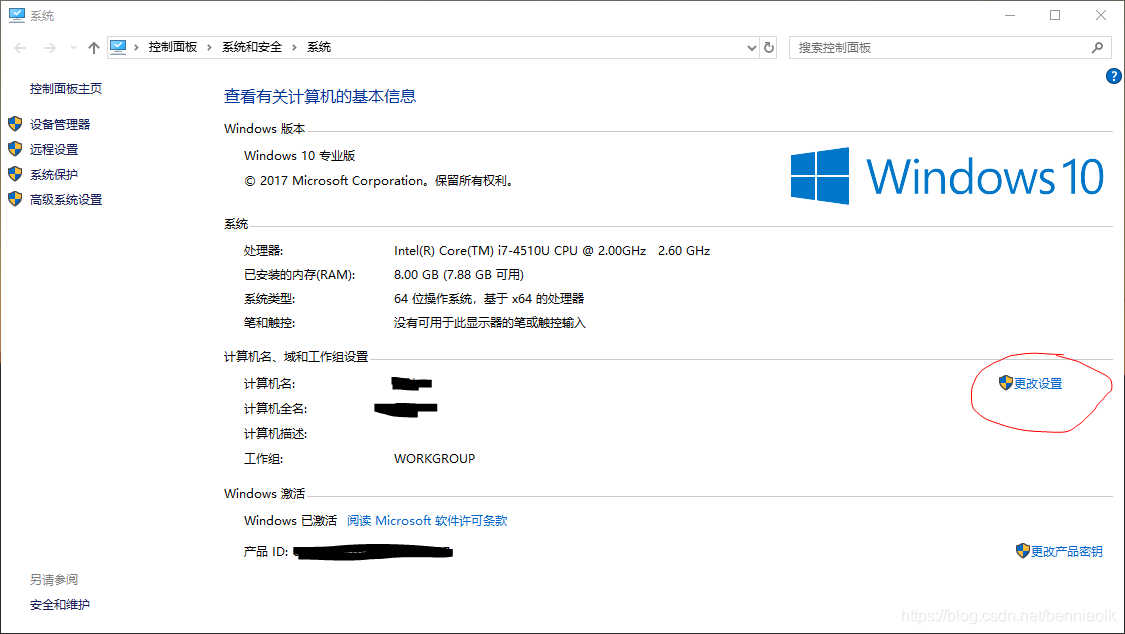
Task: Click the shield icon beside 更改设置
Action: click(x=1005, y=383)
